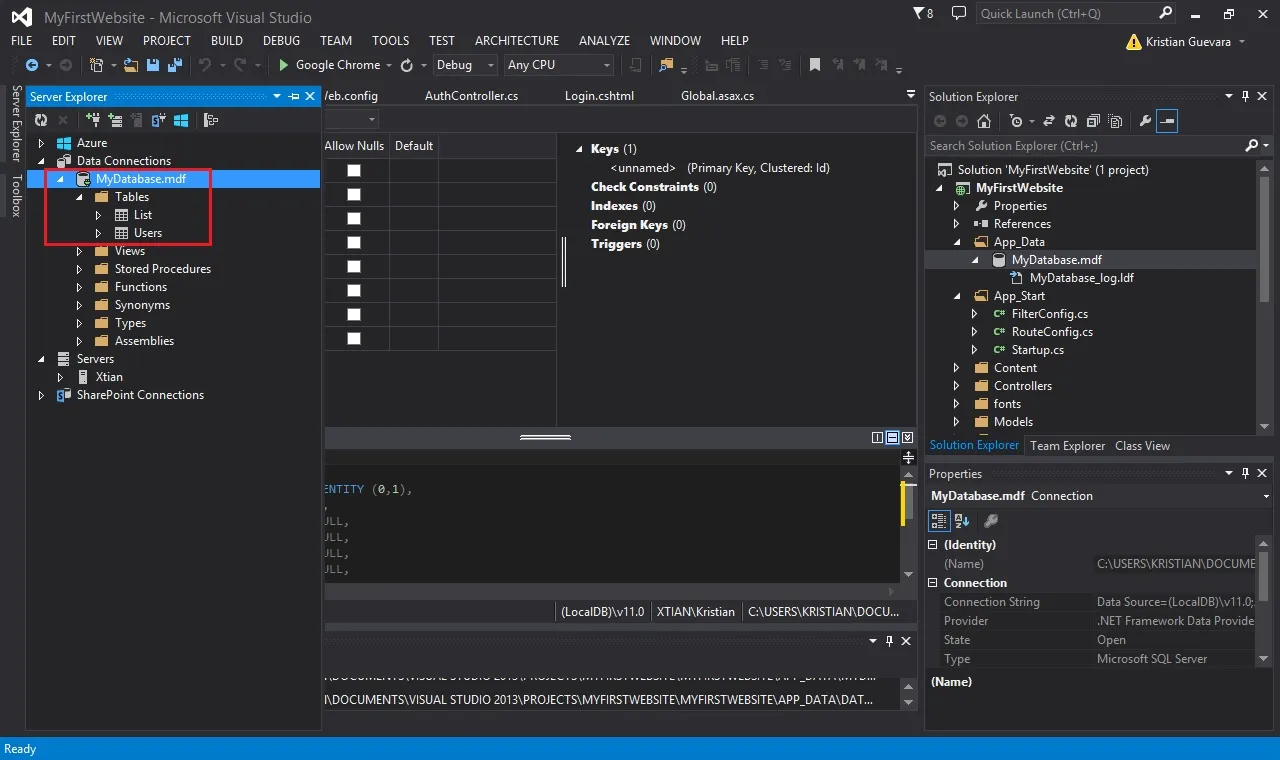Expand the Stored Procedures folder
The height and width of the screenshot is (760, 1280).
[x=81, y=269]
